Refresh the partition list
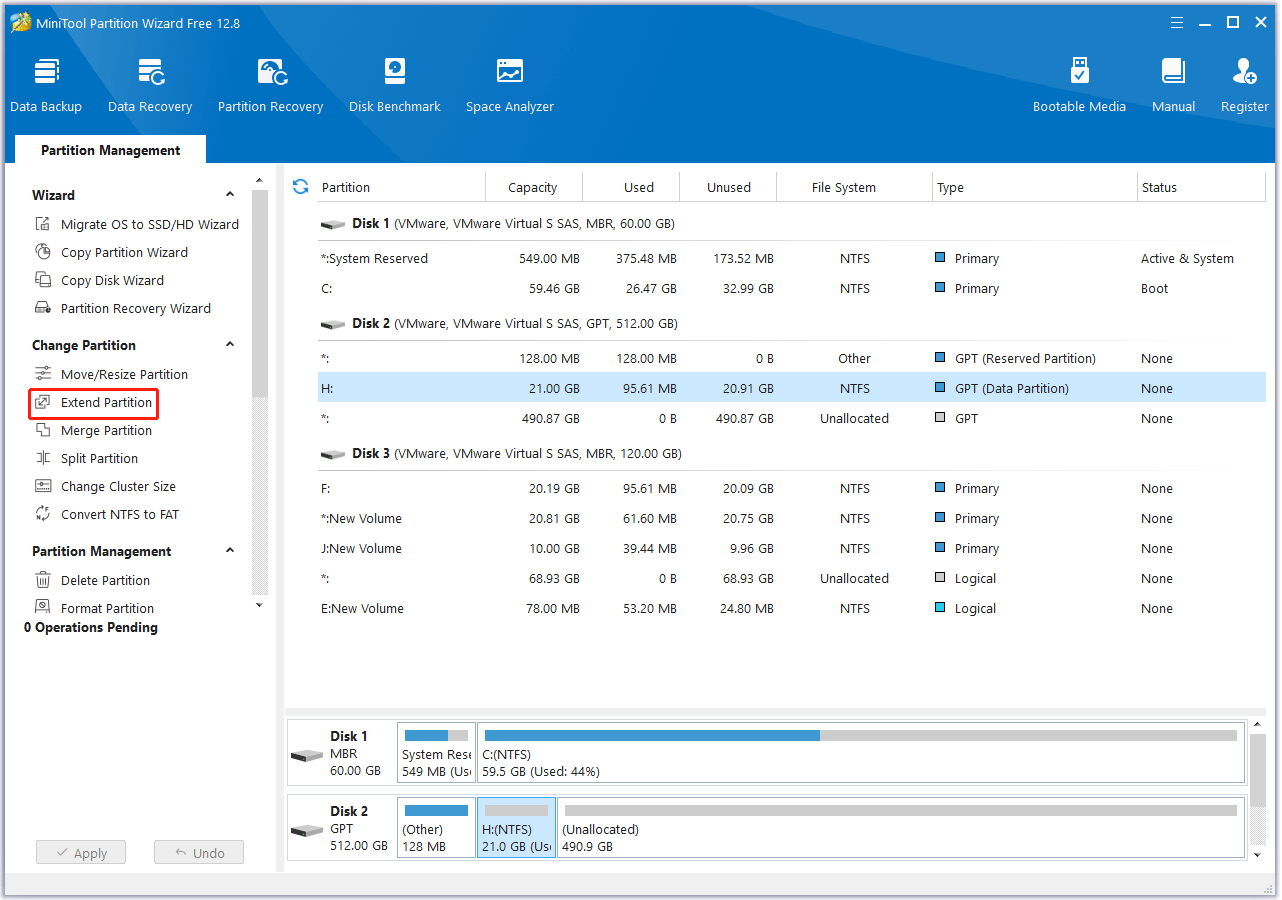 pyautogui.click(x=300, y=187)
